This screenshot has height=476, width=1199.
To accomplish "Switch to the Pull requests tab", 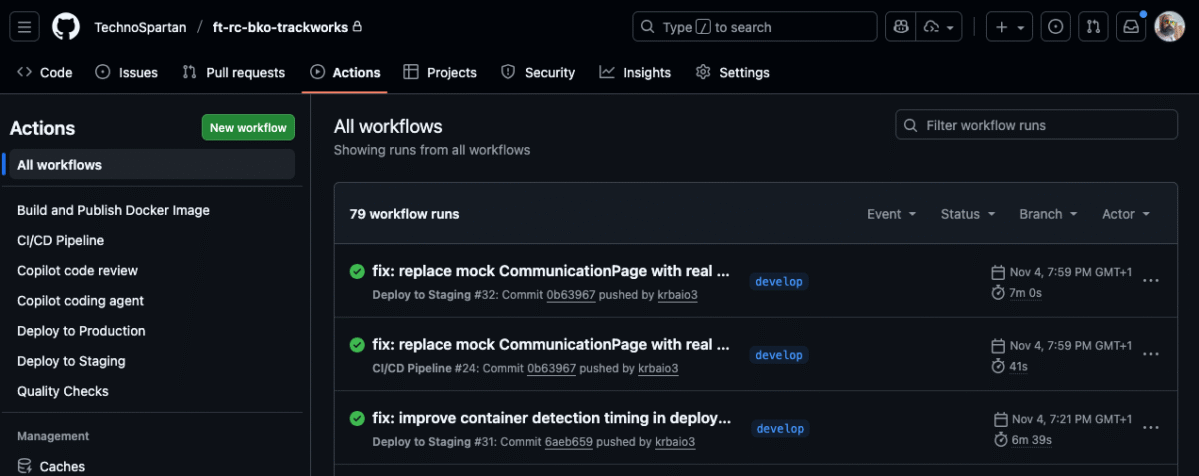I will (233, 73).
